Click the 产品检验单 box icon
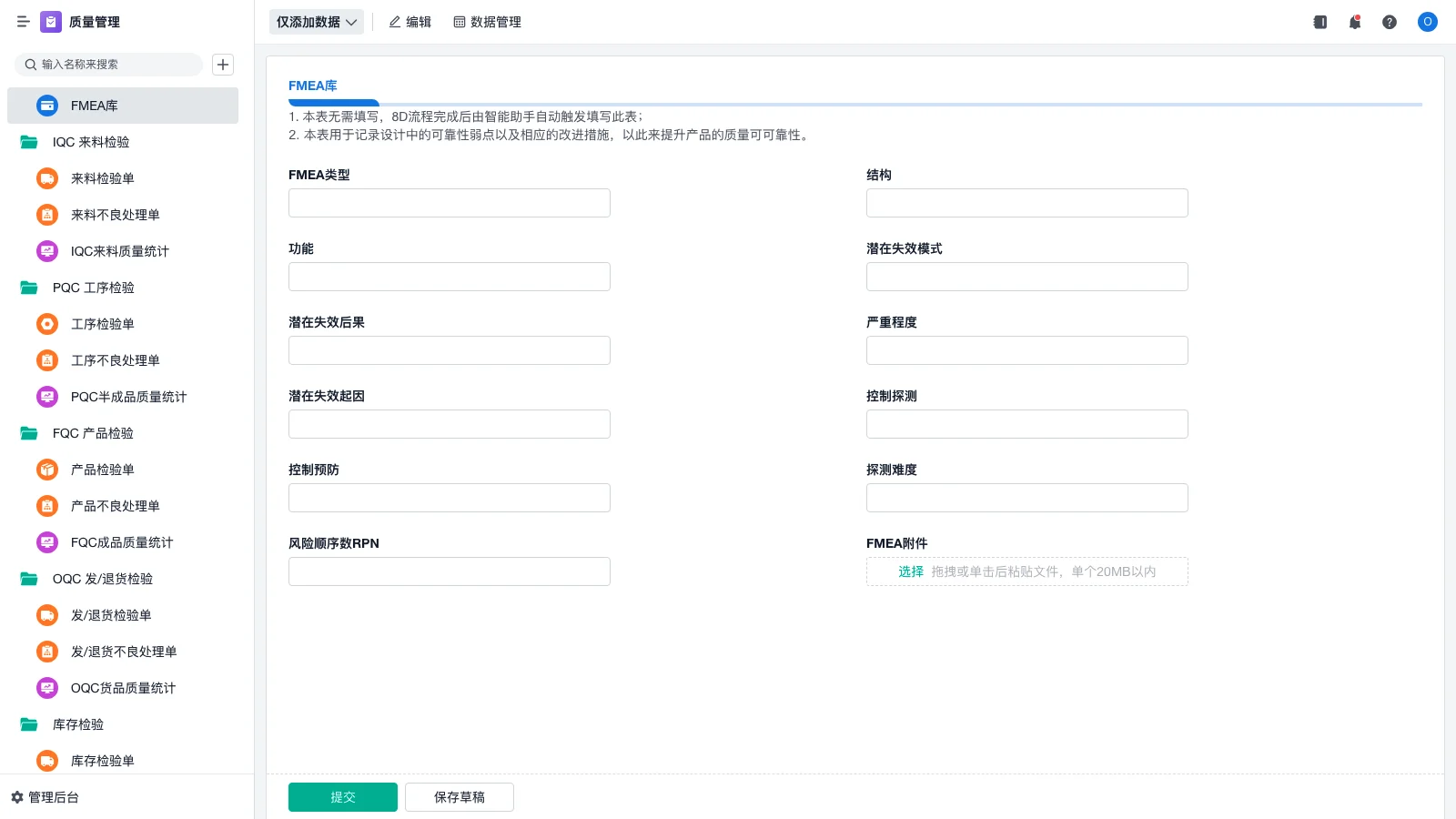 (x=46, y=470)
